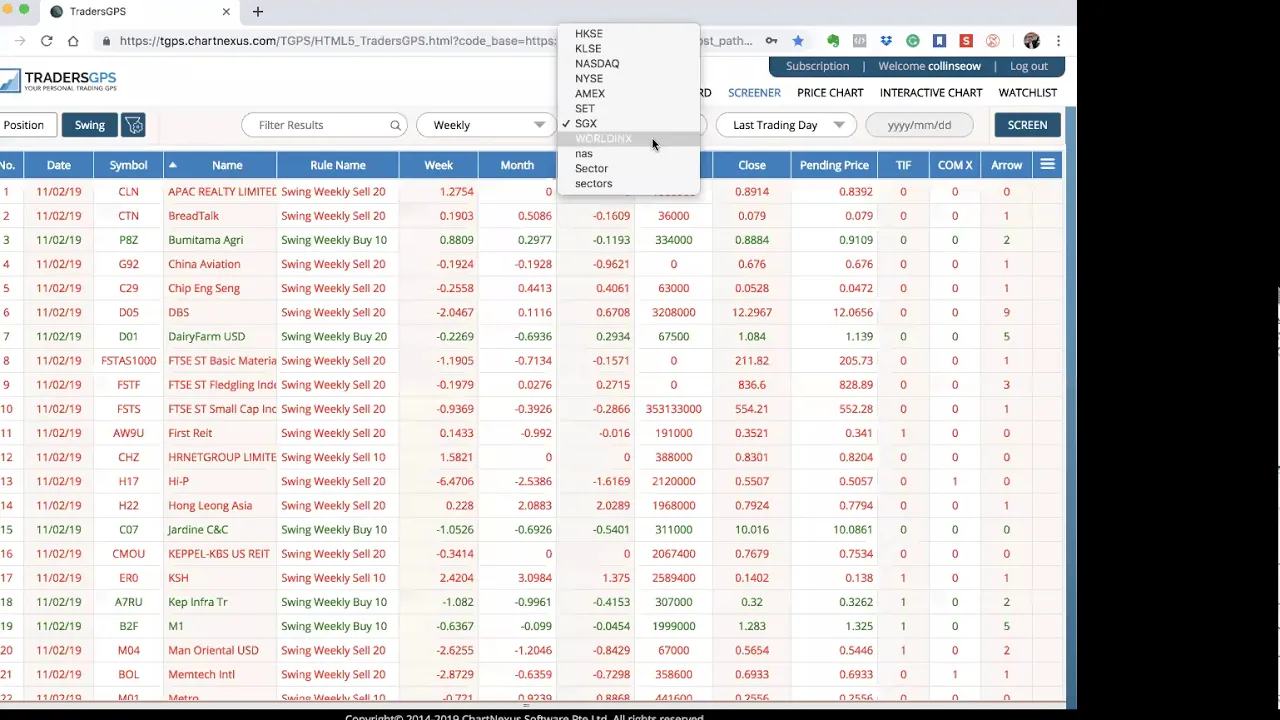The image size is (1280, 720).
Task: Switch to WATCHLIST tab
Action: (1028, 93)
